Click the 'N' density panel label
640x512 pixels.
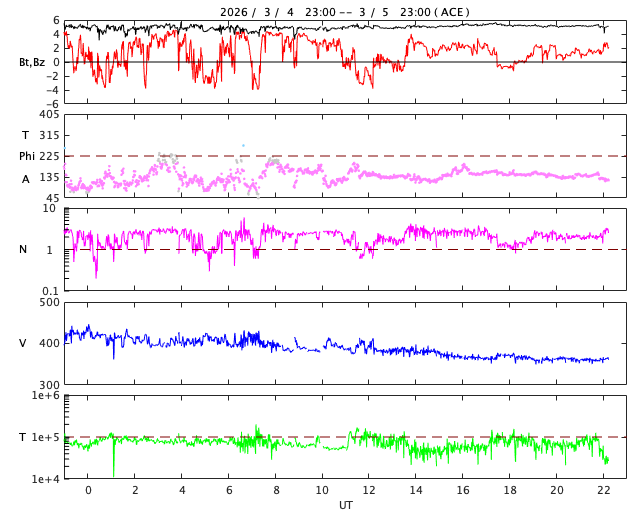[x=23, y=249]
